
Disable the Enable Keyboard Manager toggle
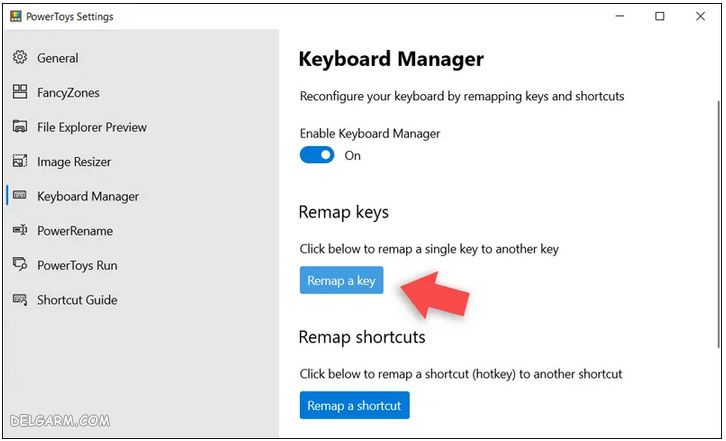[x=317, y=156]
